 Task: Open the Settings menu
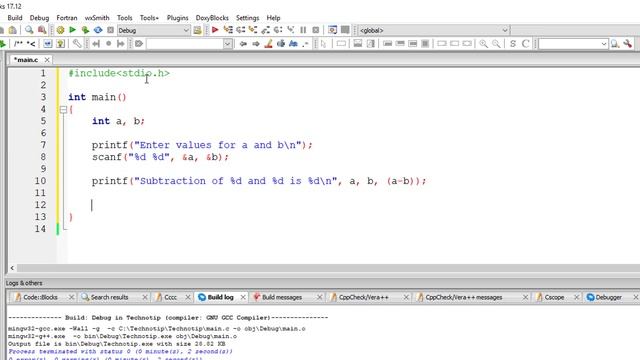click(247, 18)
